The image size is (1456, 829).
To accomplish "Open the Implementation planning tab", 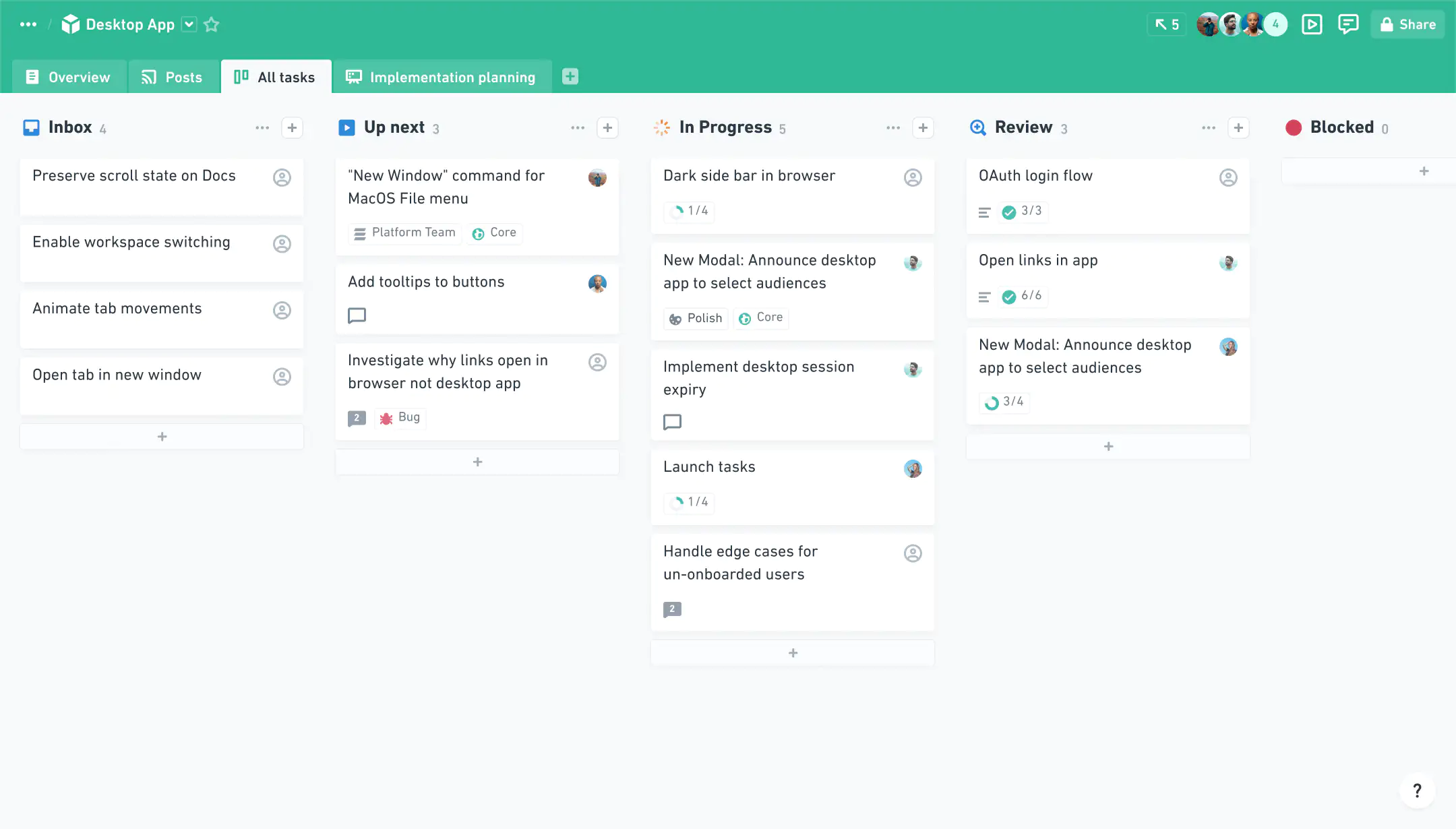I will (442, 78).
